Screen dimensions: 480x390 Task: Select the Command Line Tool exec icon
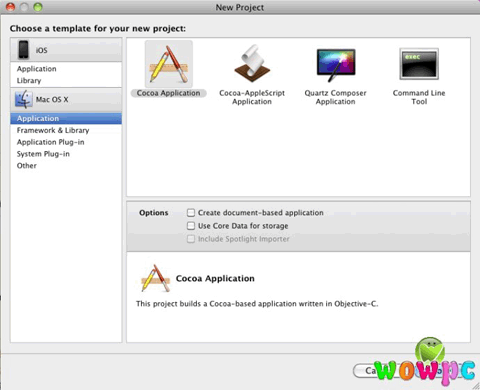point(419,64)
